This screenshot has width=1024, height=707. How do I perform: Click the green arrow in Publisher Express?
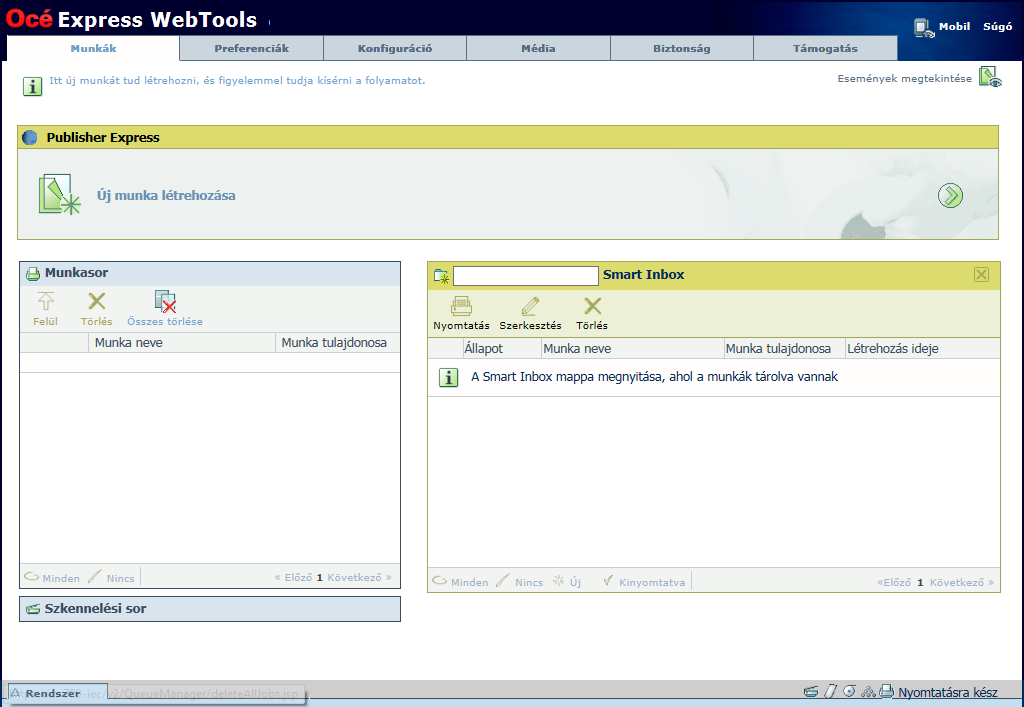(950, 195)
